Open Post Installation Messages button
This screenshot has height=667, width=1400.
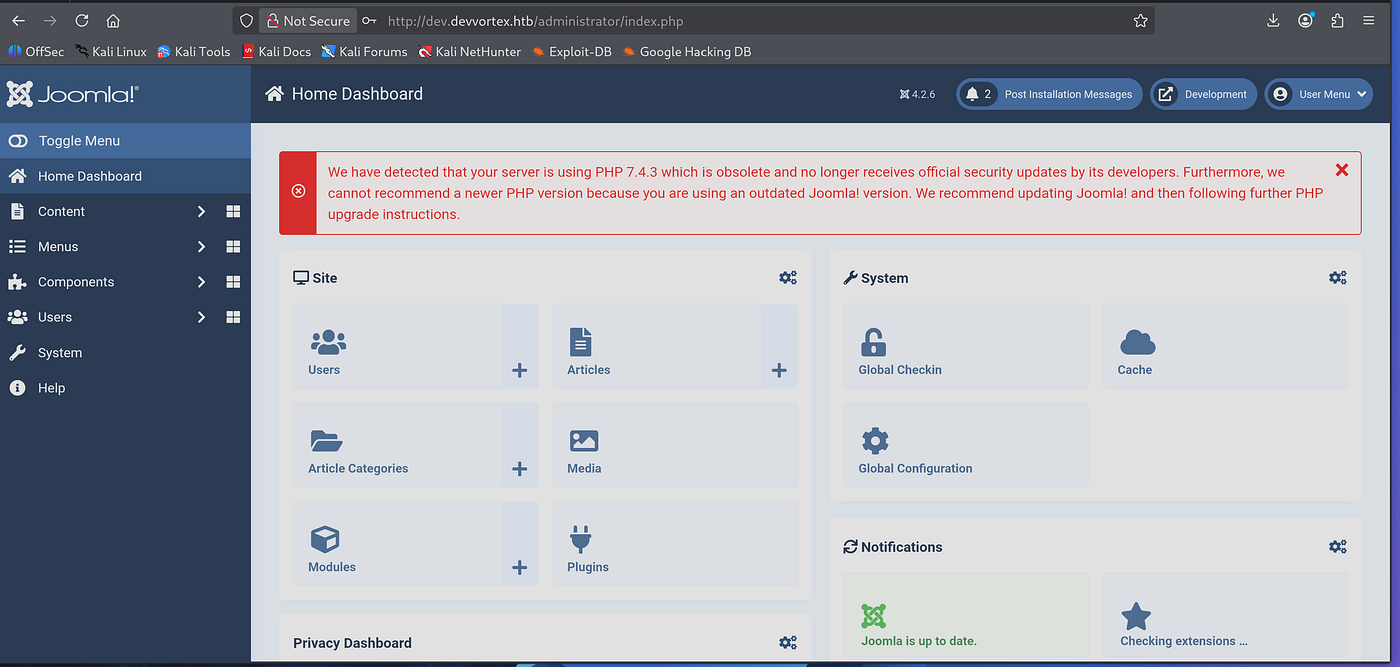point(1049,94)
